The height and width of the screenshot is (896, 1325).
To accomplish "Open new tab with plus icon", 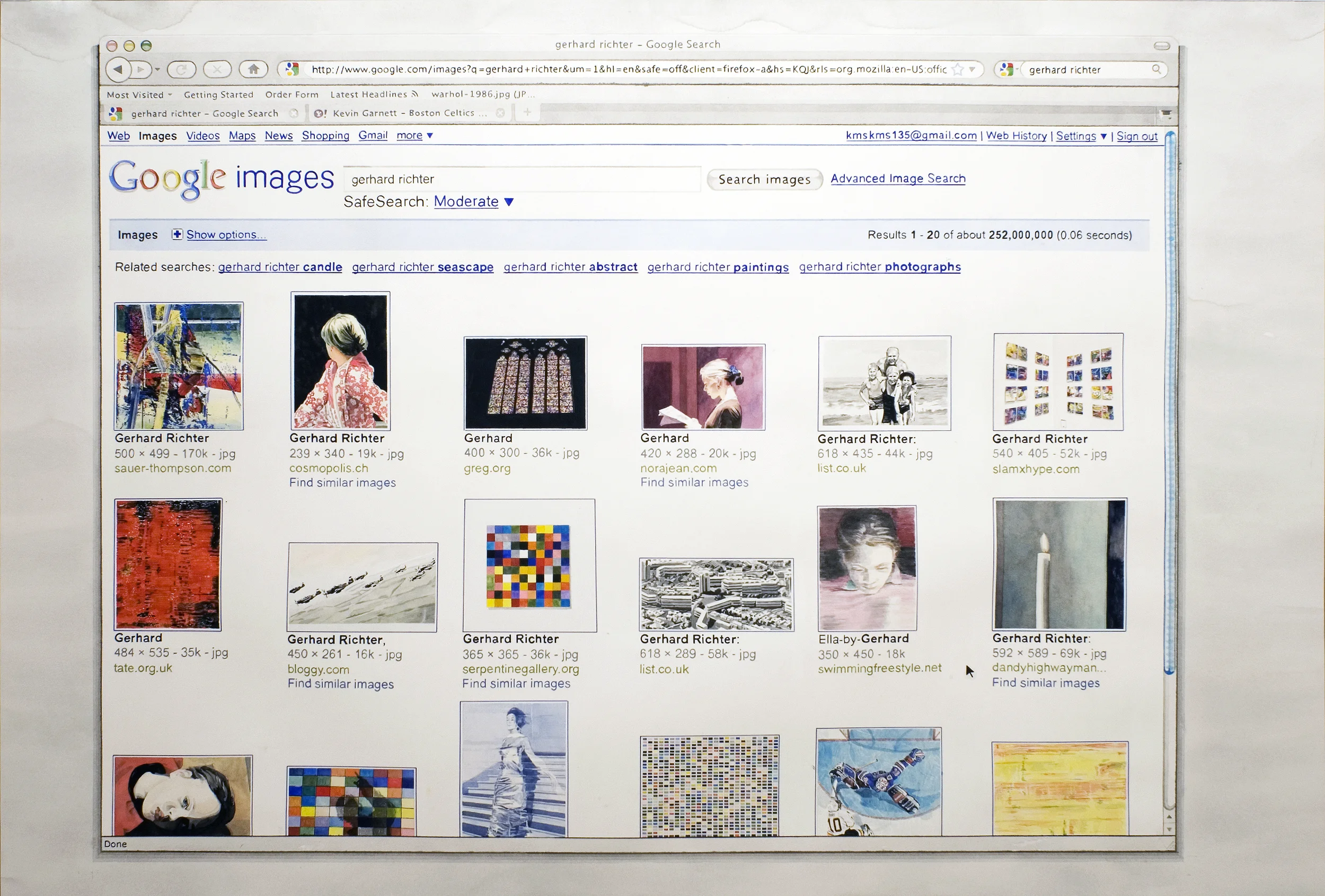I will pos(527,112).
